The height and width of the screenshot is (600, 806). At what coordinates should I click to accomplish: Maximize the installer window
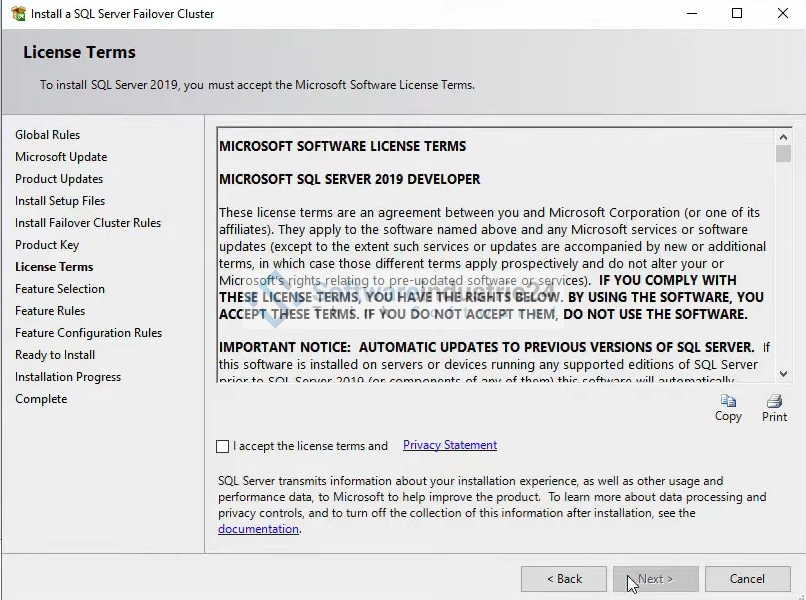[x=737, y=14]
